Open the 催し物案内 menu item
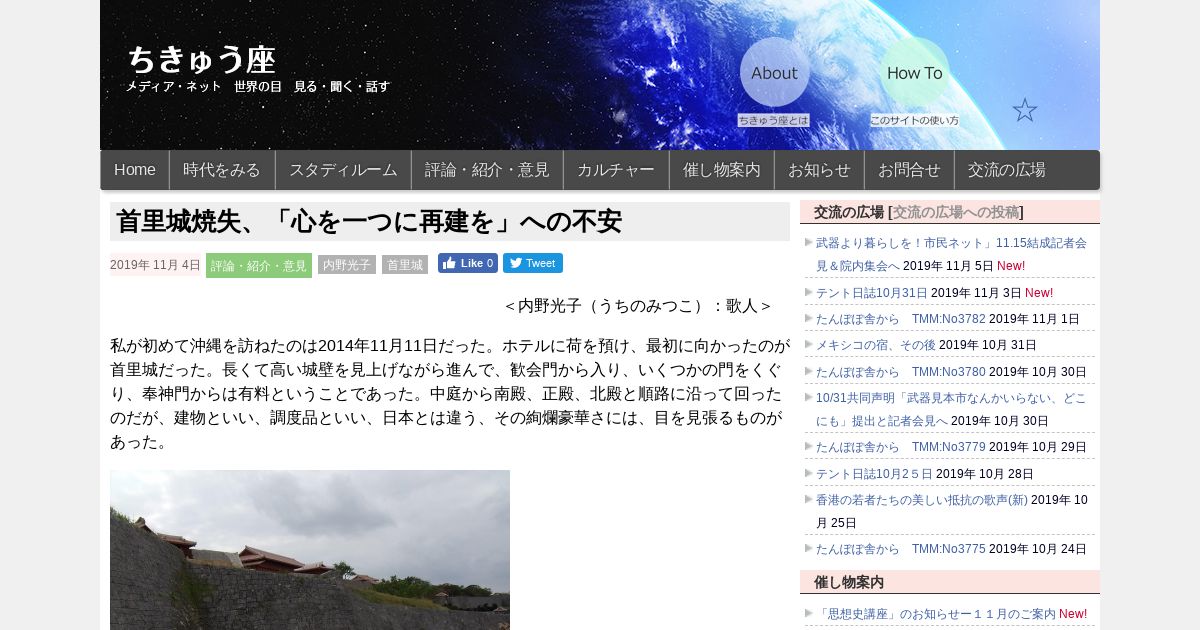Image resolution: width=1200 pixels, height=630 pixels. pos(722,170)
